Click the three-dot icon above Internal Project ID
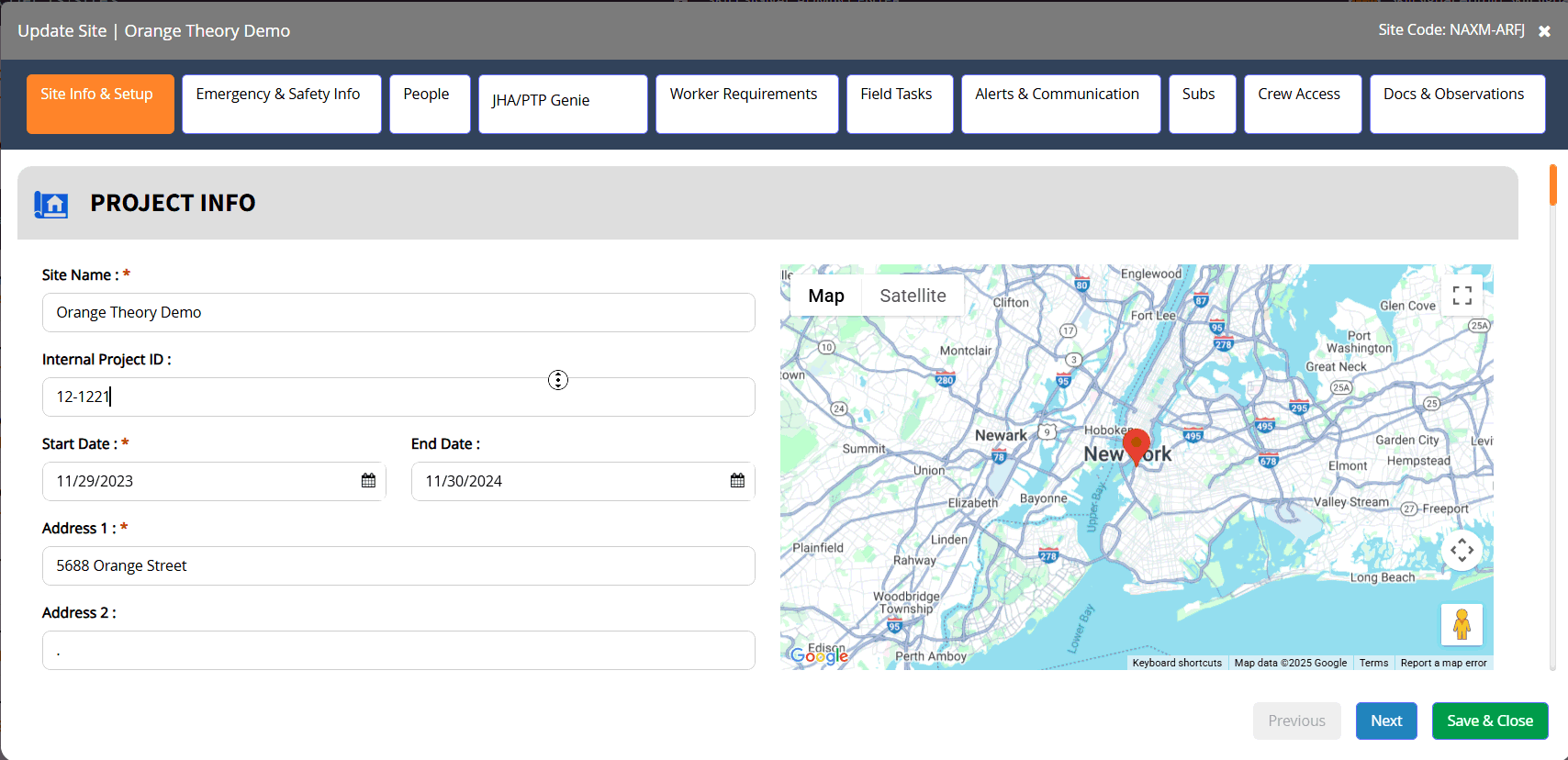1568x760 pixels. 558,380
